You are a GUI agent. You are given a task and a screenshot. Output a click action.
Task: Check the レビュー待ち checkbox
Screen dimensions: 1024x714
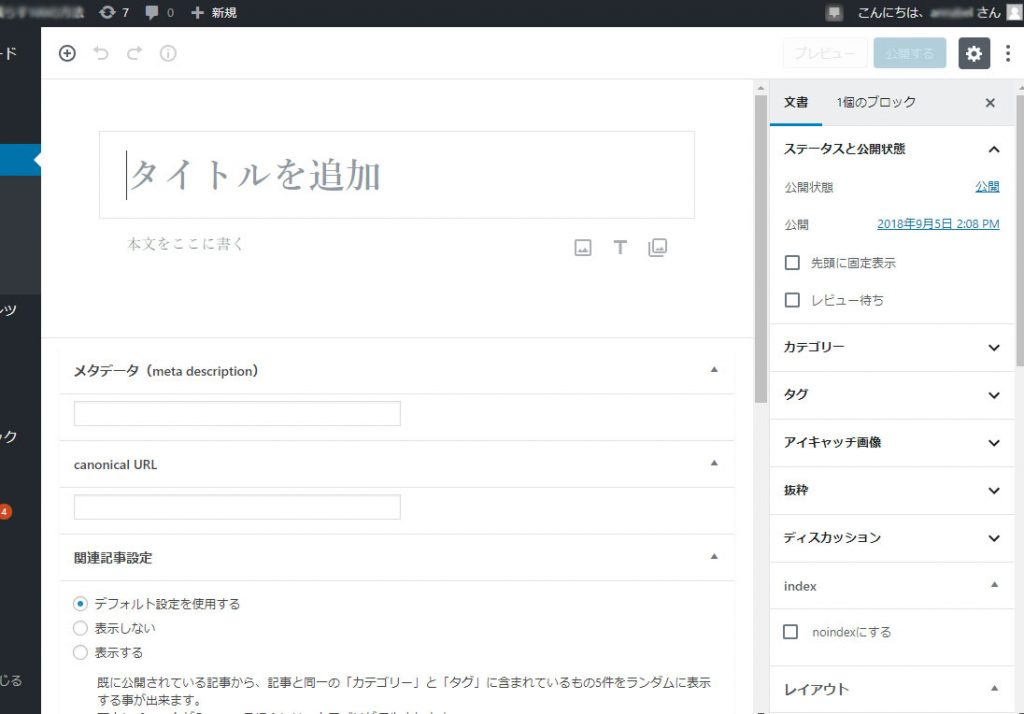(792, 300)
